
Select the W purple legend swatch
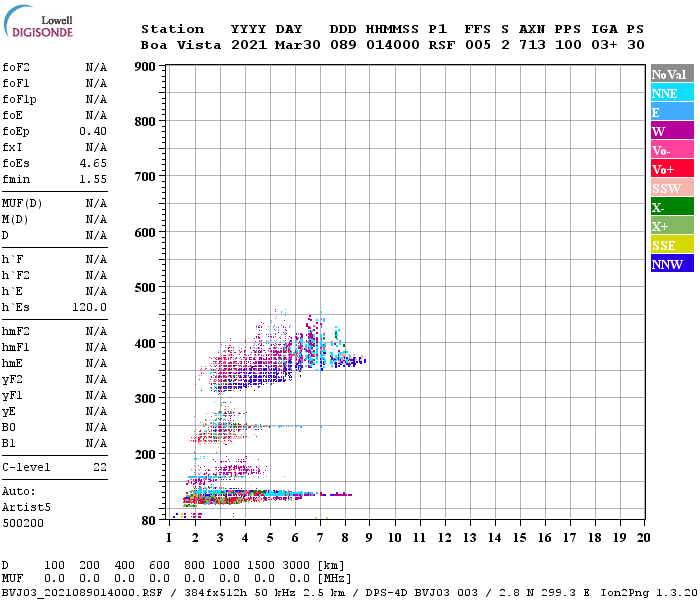tap(672, 131)
